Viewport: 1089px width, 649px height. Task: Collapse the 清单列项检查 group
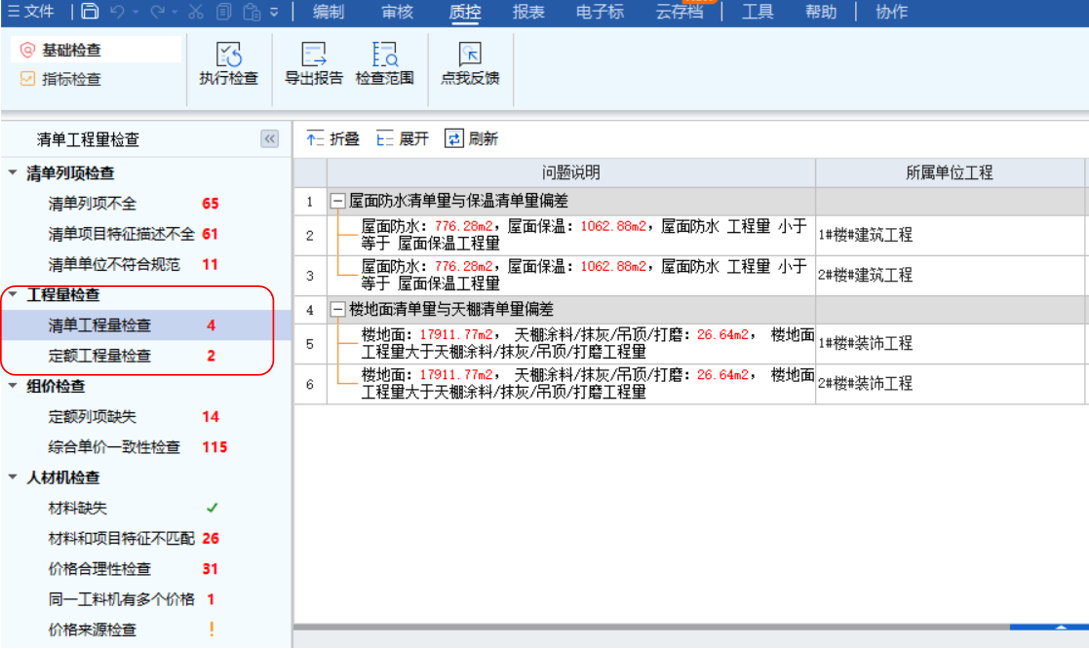tap(13, 172)
